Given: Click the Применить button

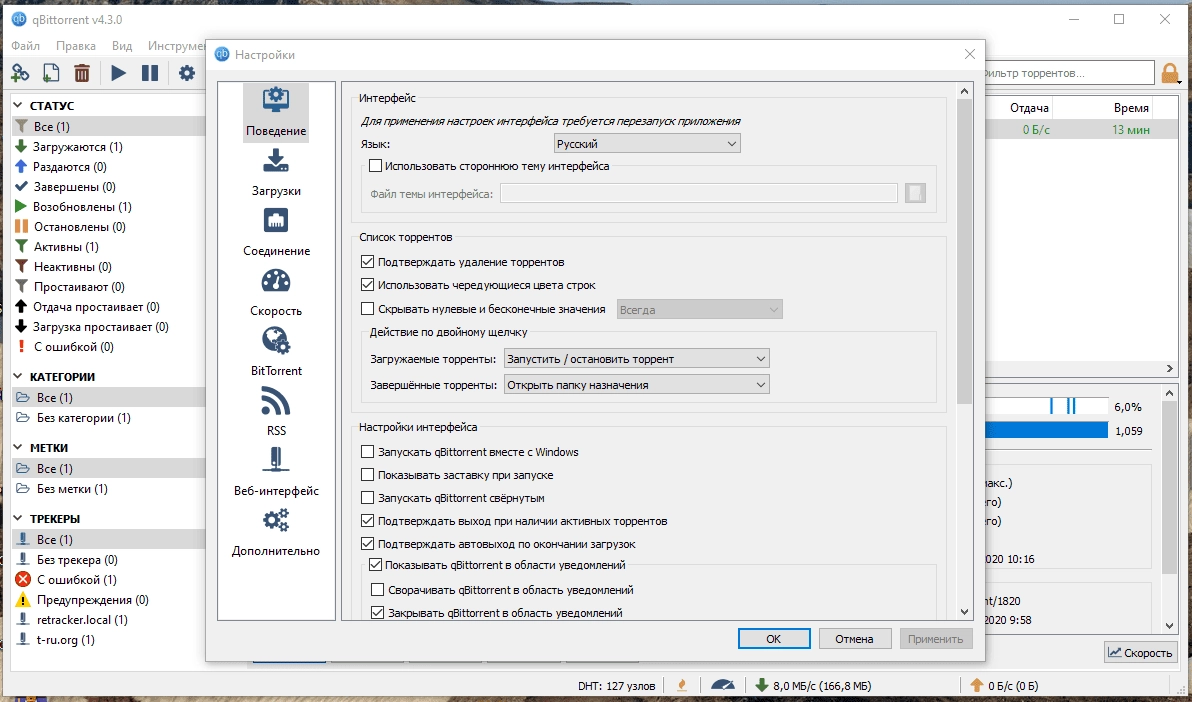Looking at the screenshot, I should [936, 639].
